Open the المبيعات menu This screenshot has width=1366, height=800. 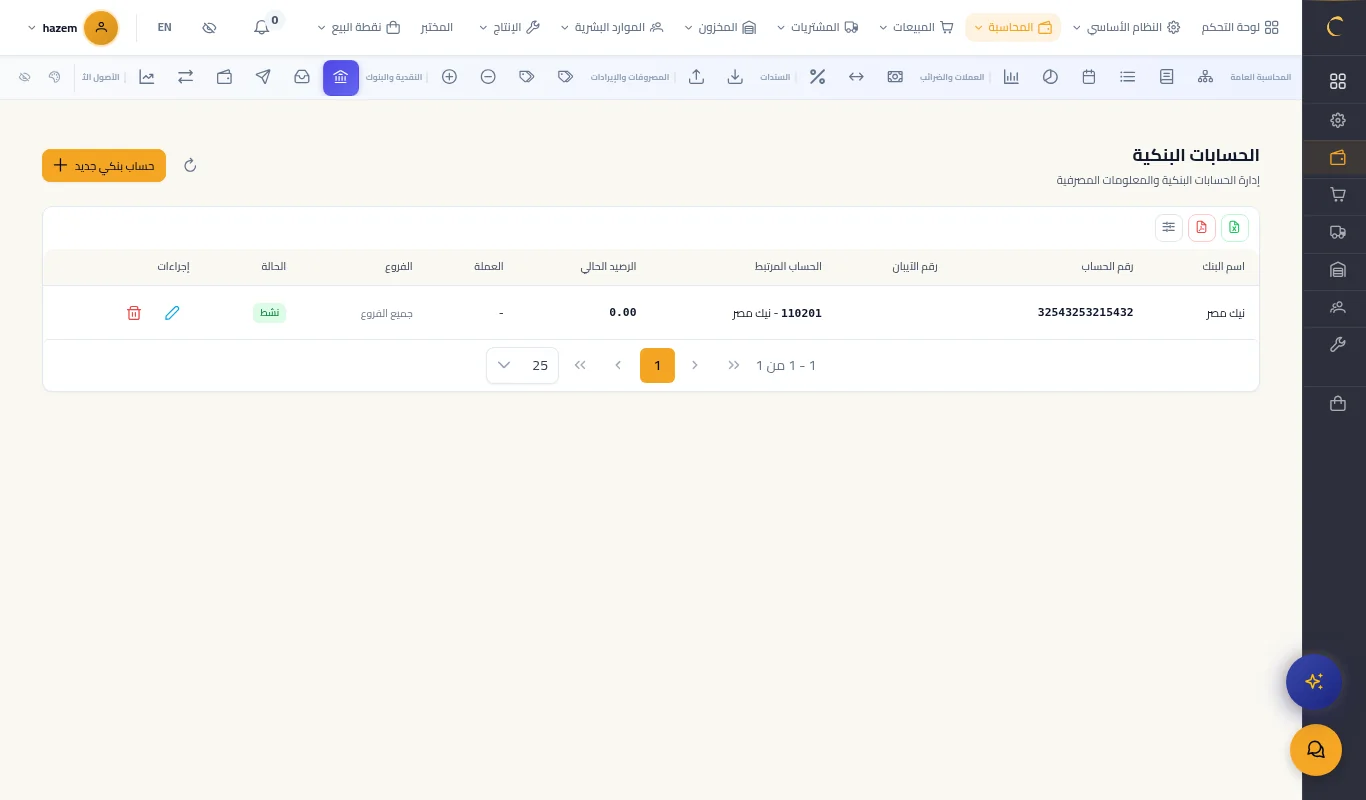(917, 27)
